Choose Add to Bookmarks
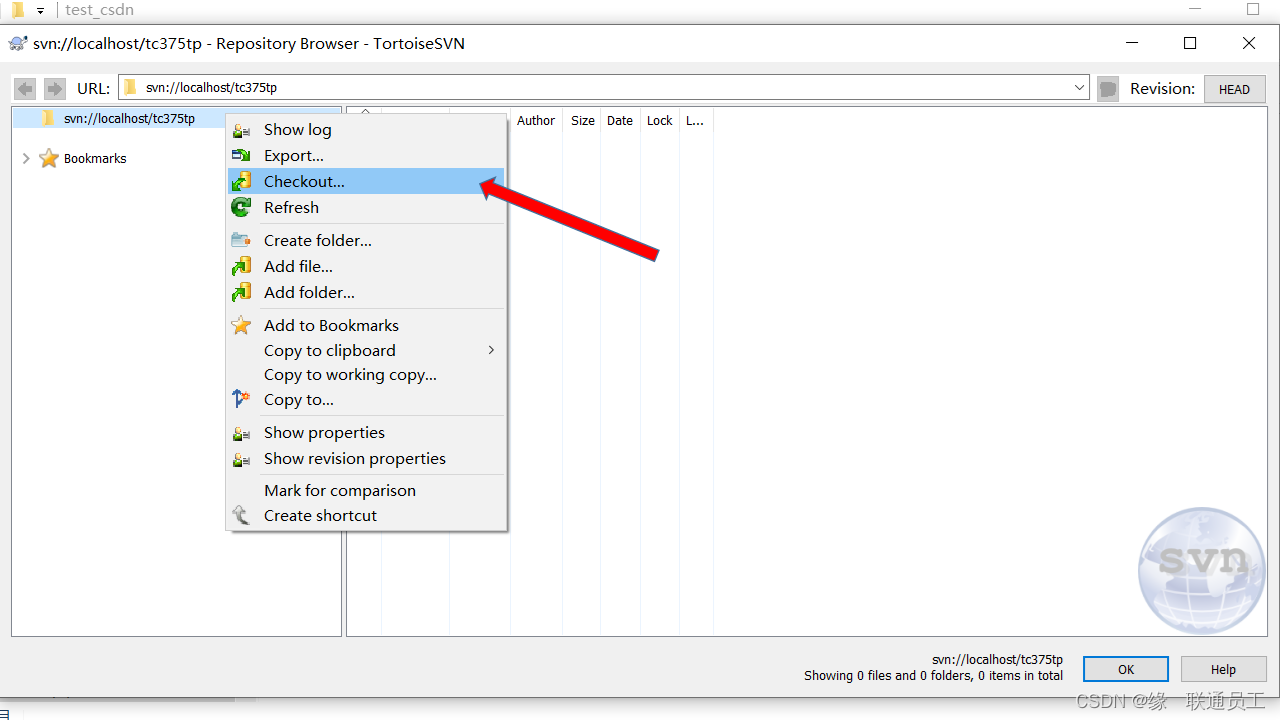This screenshot has width=1280, height=720. pyautogui.click(x=330, y=325)
